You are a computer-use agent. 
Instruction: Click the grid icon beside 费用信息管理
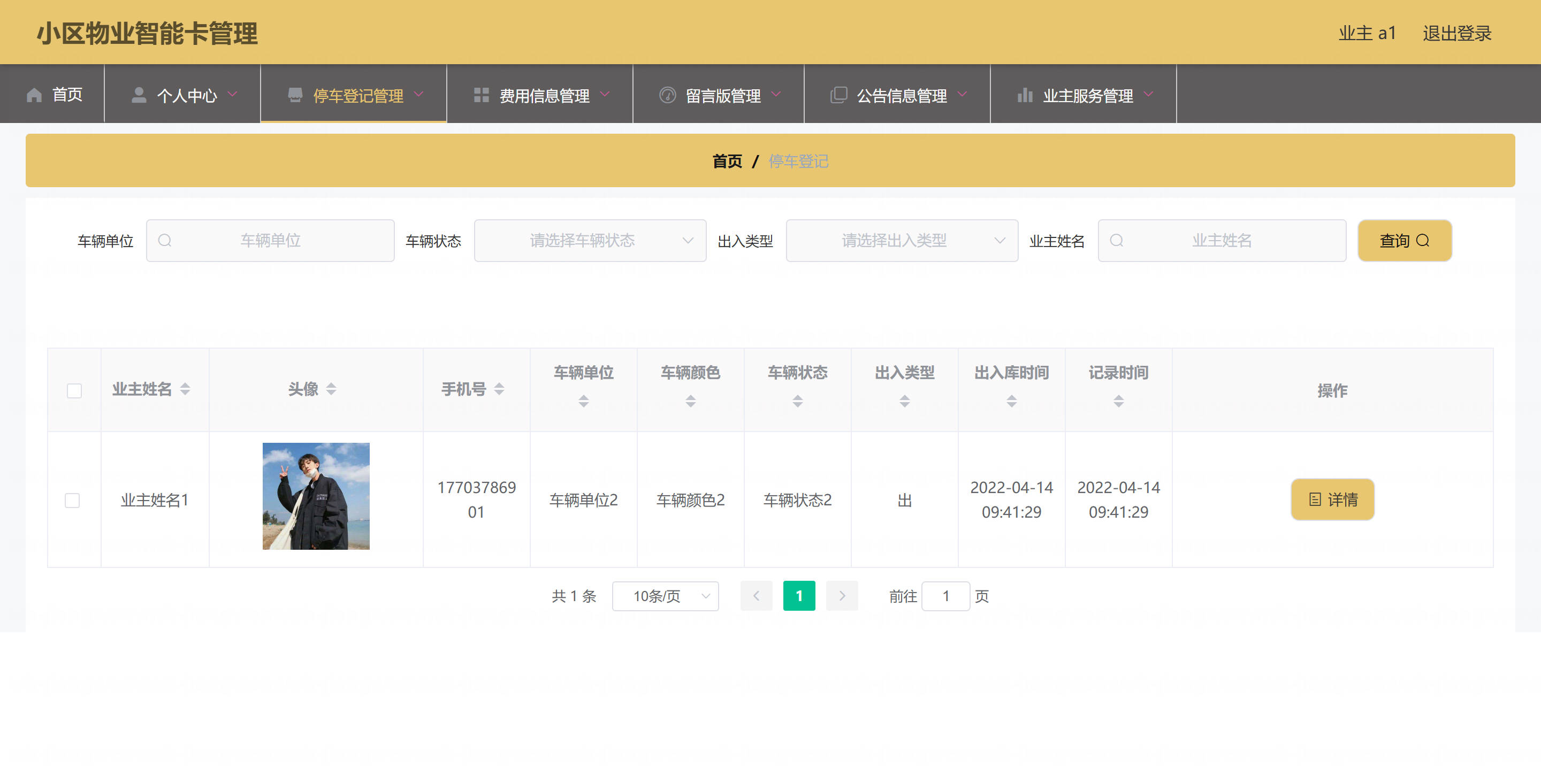point(482,95)
